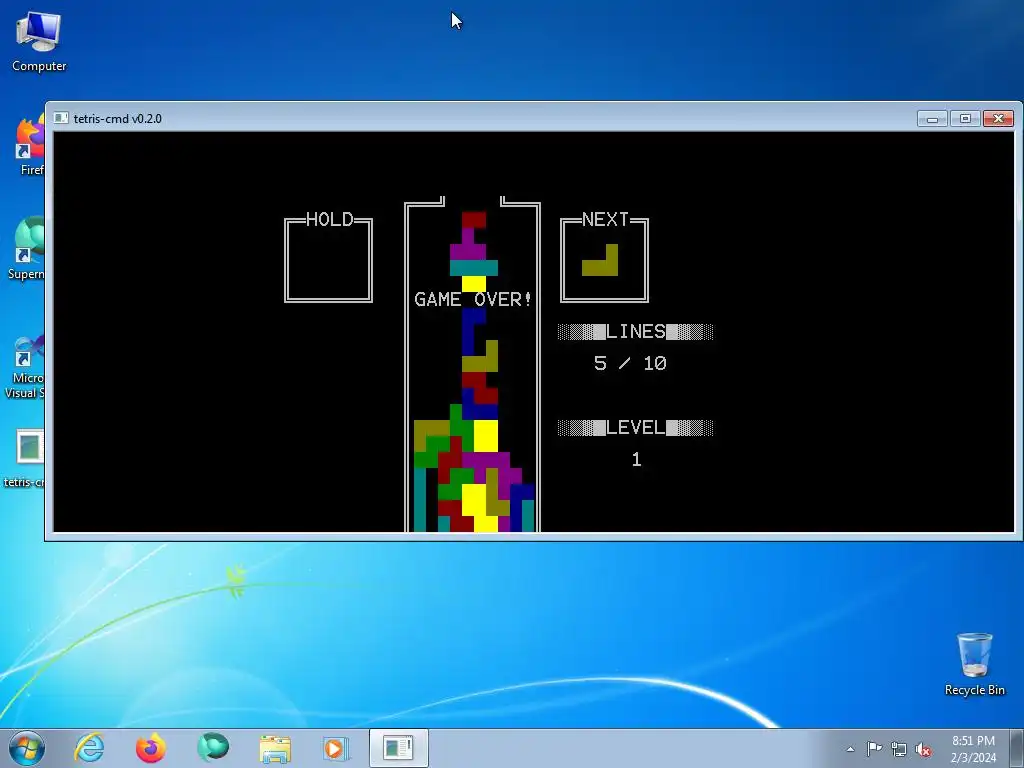Open the clock showing 8:51 PM

click(x=974, y=749)
